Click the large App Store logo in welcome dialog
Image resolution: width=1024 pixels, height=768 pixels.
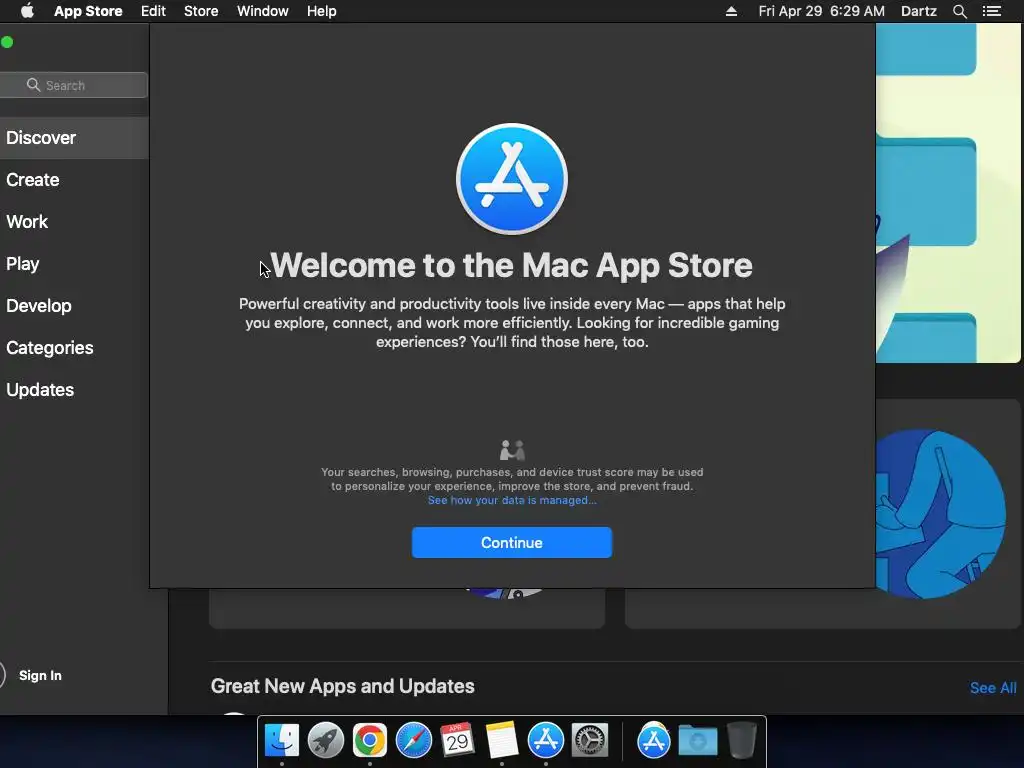pyautogui.click(x=511, y=179)
